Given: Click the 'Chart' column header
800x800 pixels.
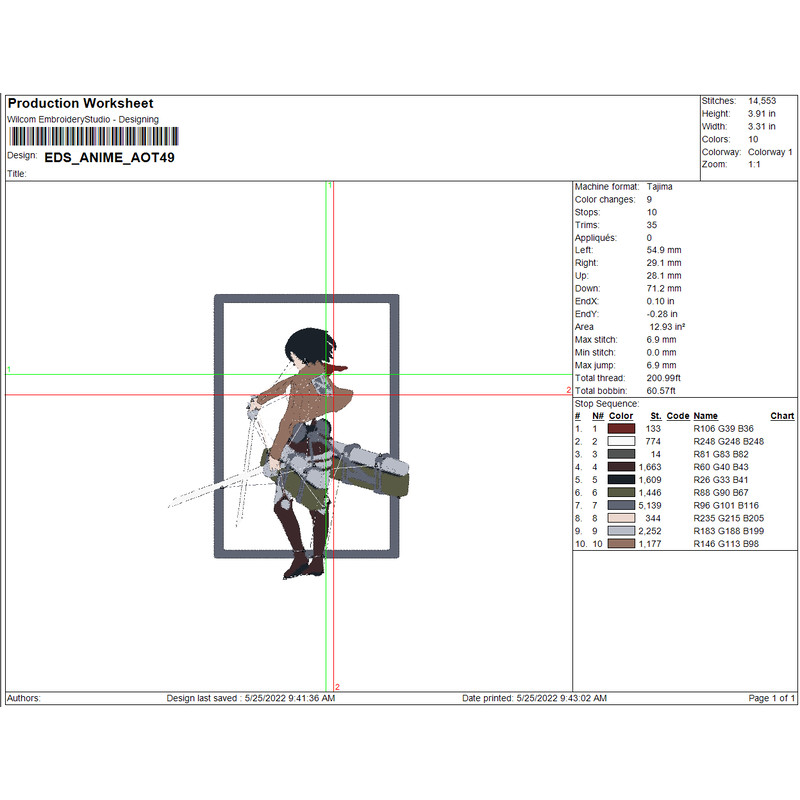Looking at the screenshot, I should (782, 416).
